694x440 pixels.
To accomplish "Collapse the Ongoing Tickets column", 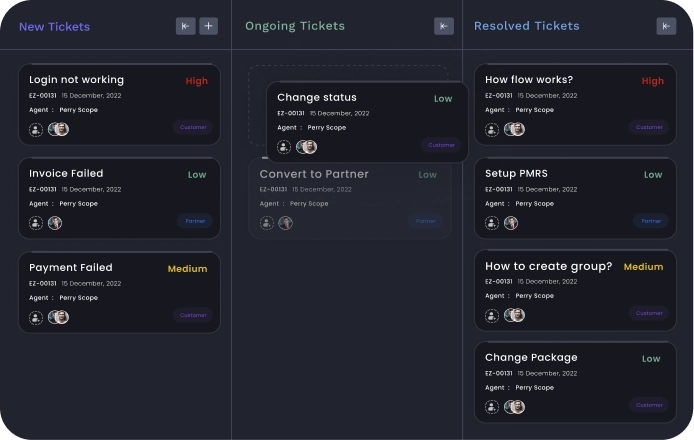I will coord(444,26).
